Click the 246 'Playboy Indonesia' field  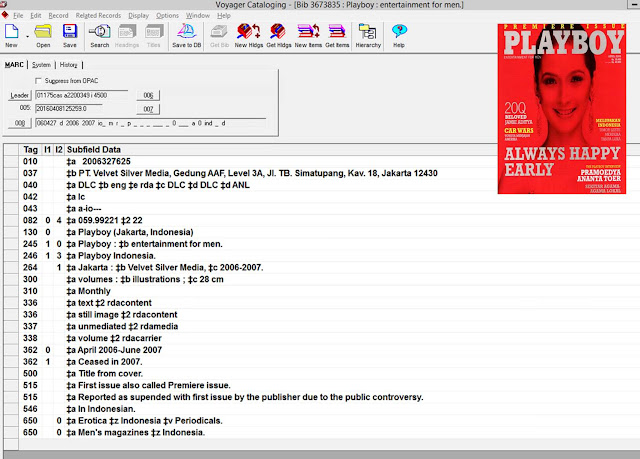[111, 256]
